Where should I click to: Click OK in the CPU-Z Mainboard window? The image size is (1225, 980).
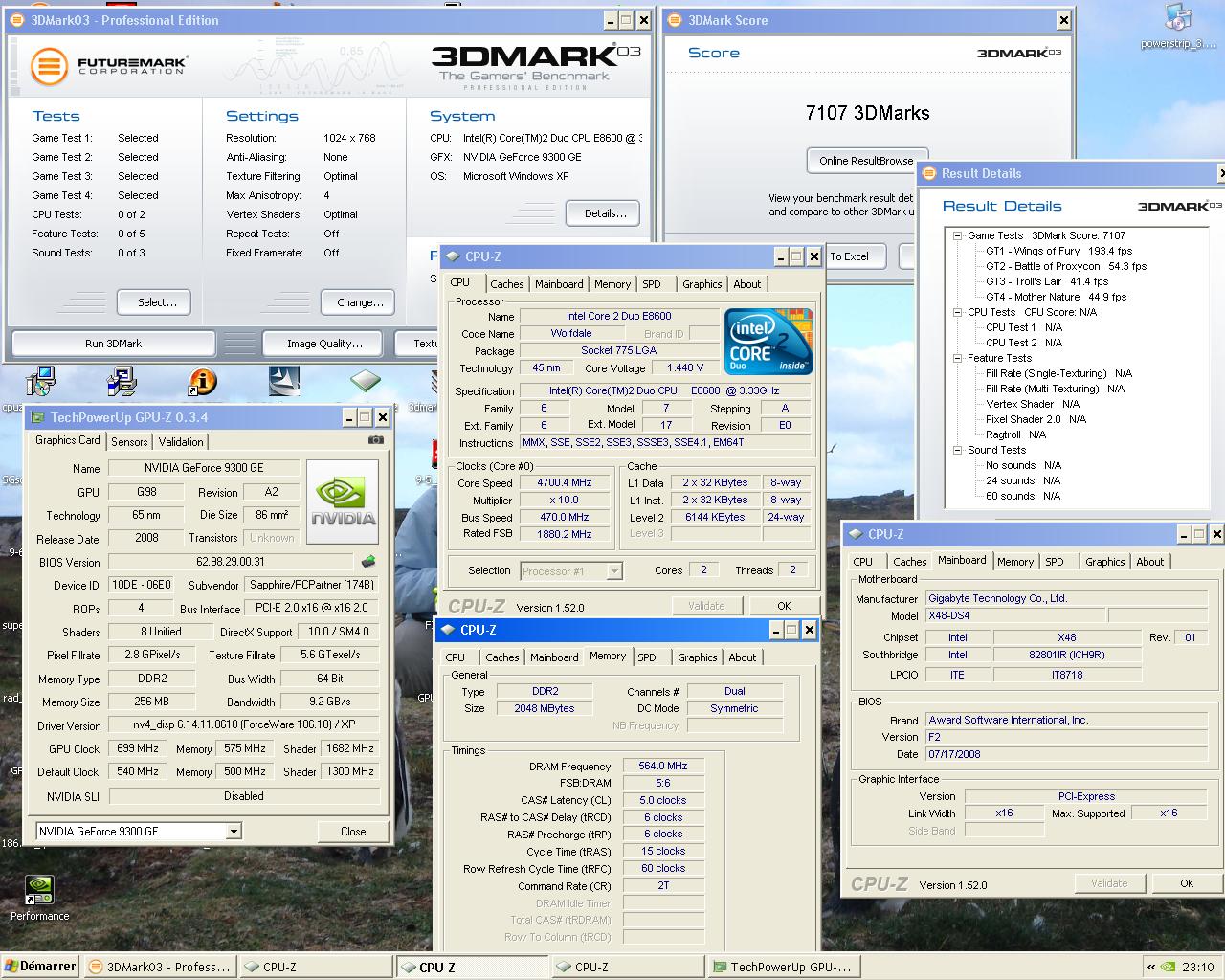coord(1187,883)
